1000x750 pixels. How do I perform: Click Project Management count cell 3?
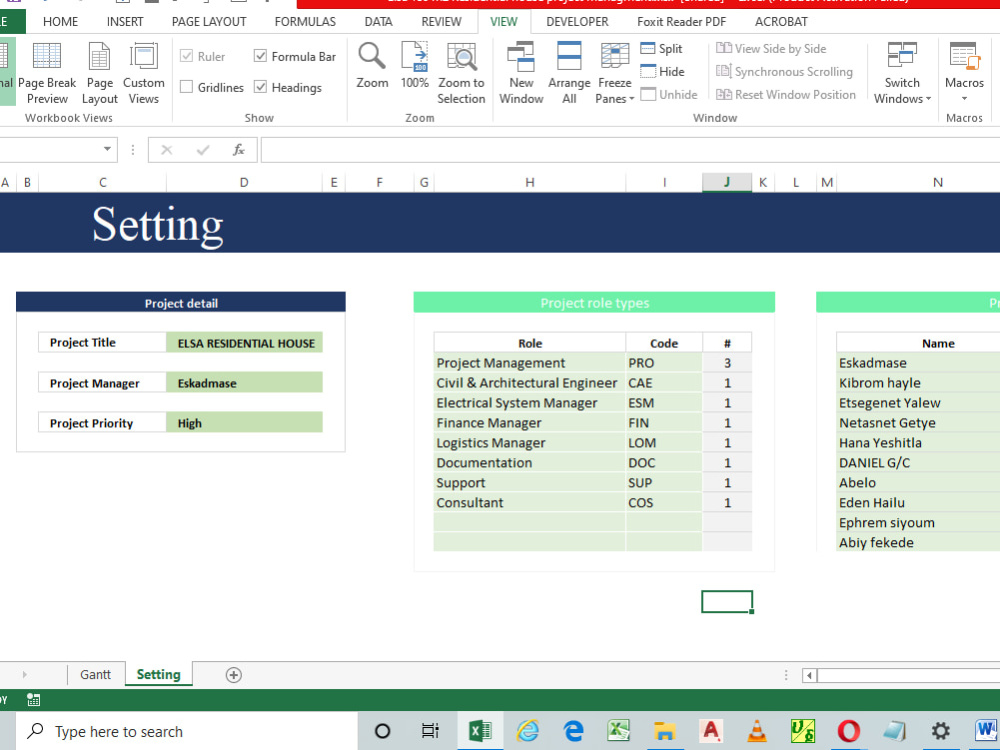pyautogui.click(x=727, y=363)
